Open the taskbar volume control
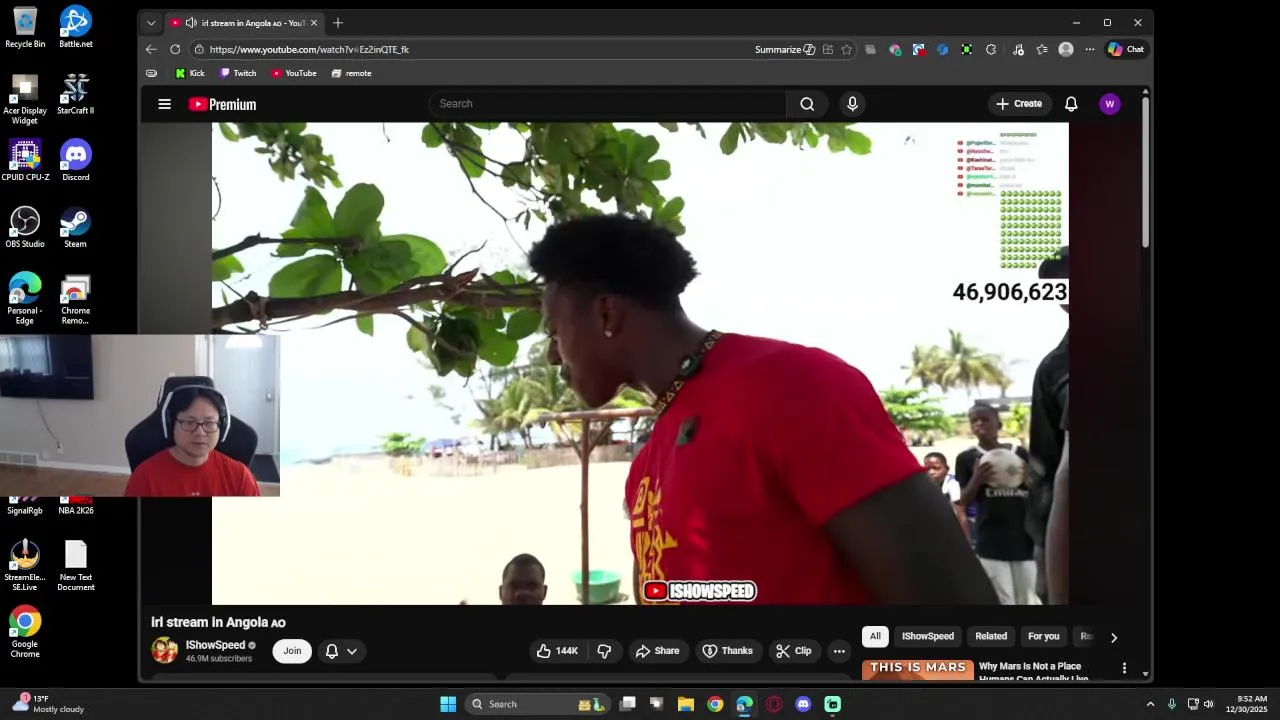Viewport: 1280px width, 720px height. coord(1209,704)
